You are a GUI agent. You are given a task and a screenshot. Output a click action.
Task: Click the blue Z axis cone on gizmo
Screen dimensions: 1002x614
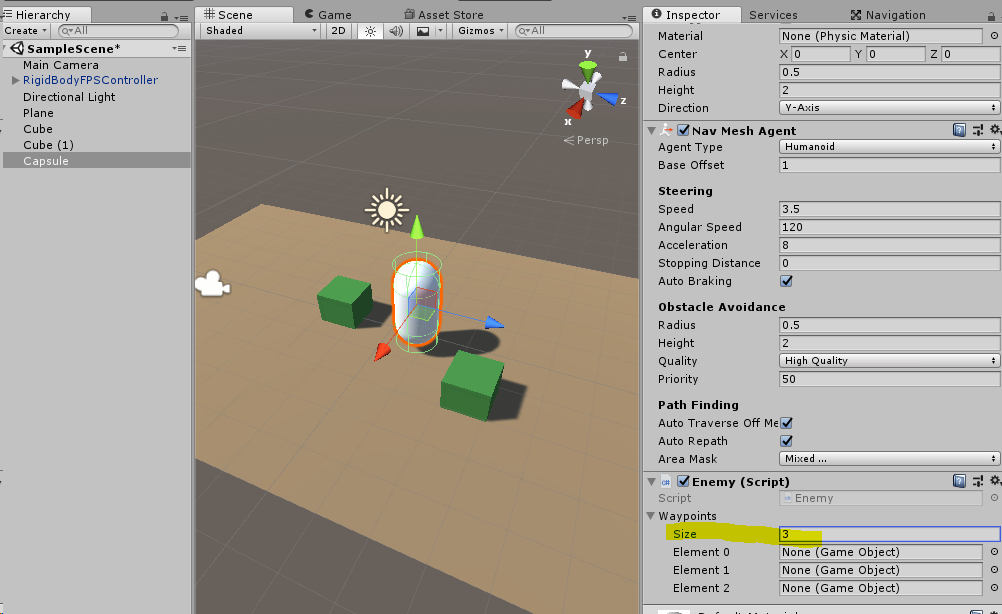pyautogui.click(x=608, y=98)
